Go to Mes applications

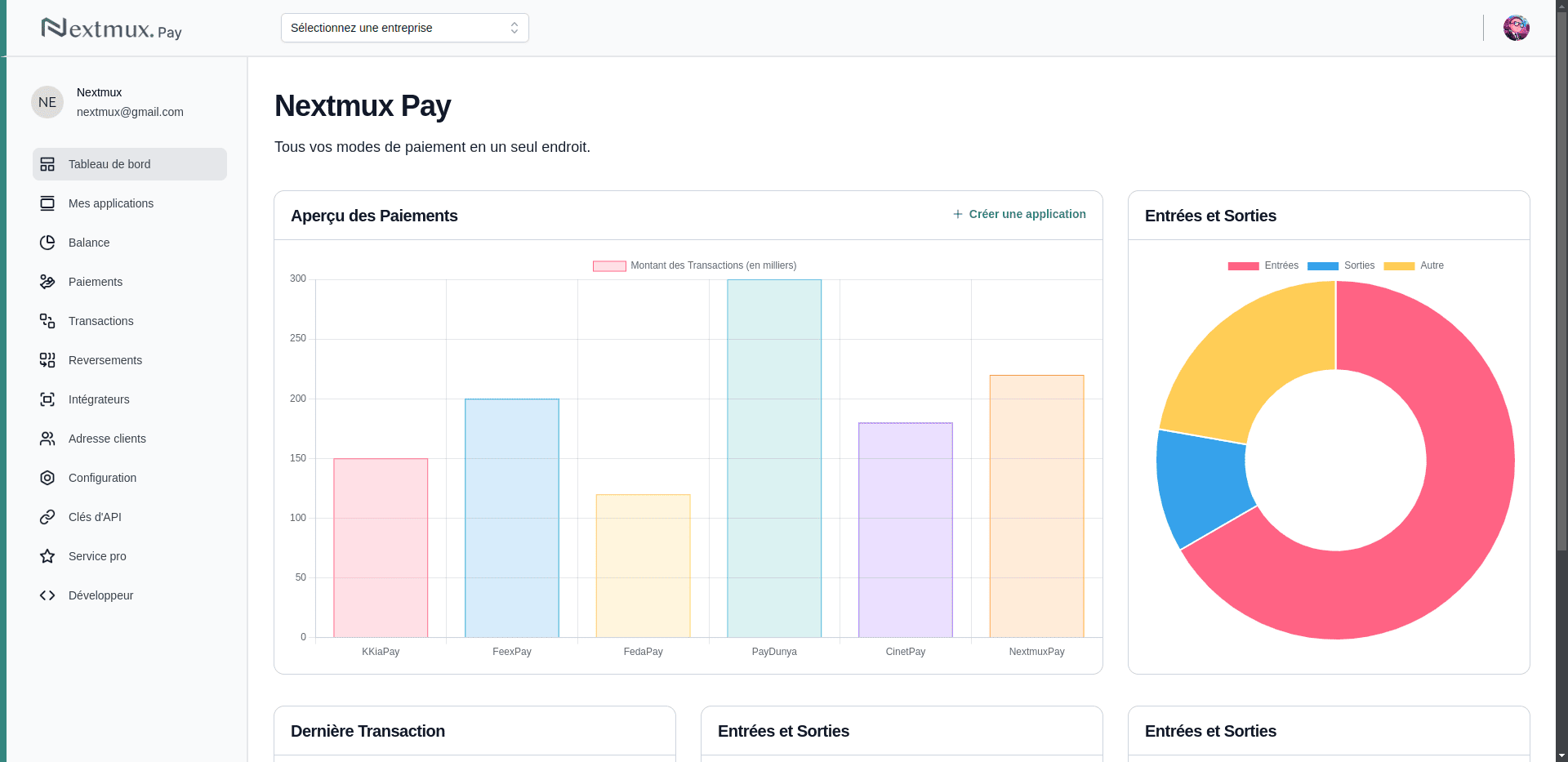[x=130, y=203]
